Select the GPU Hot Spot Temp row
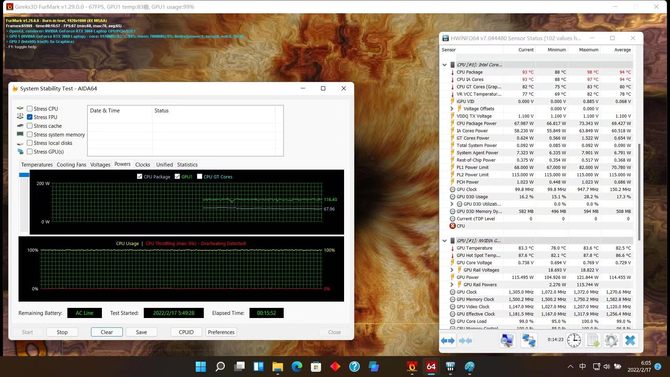670x377 pixels. click(x=541, y=255)
